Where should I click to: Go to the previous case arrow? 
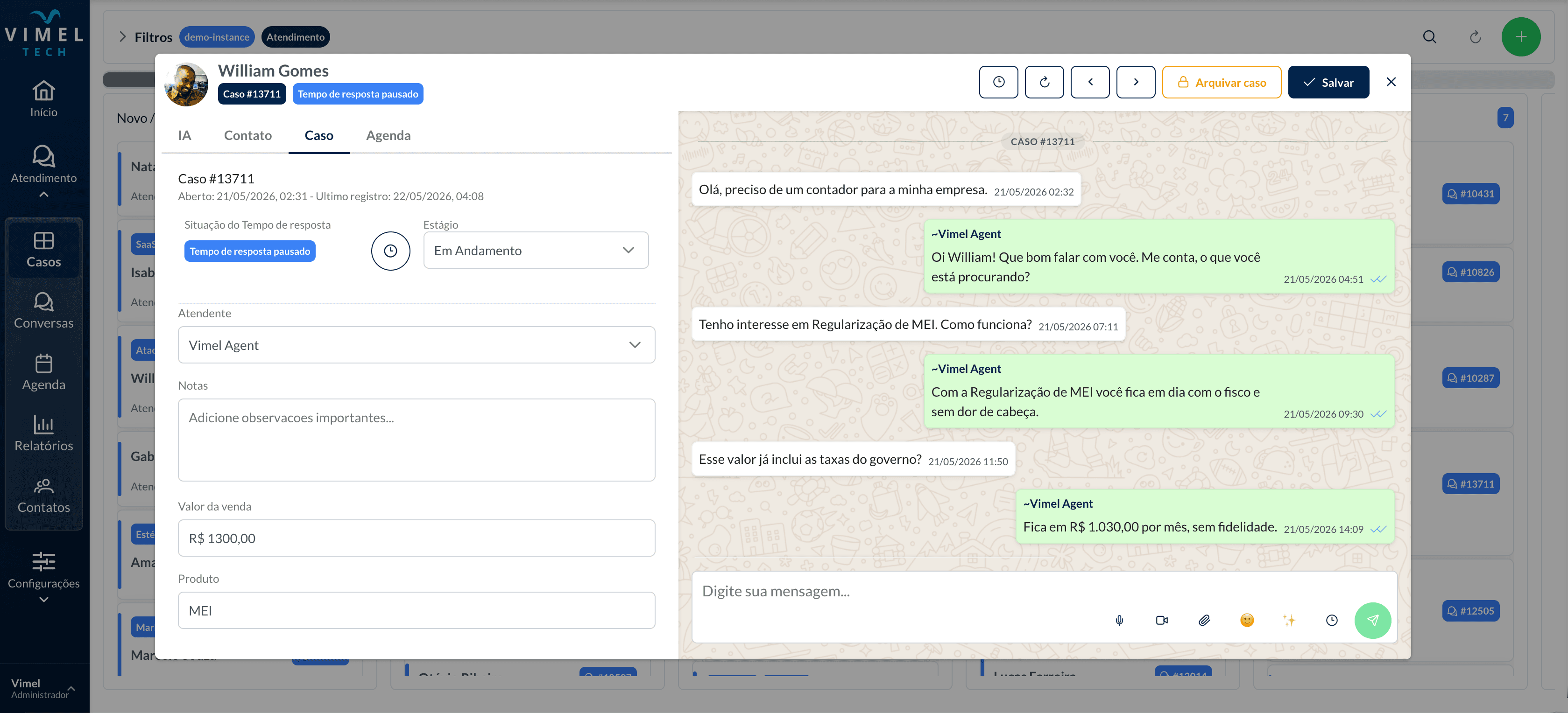pos(1089,82)
